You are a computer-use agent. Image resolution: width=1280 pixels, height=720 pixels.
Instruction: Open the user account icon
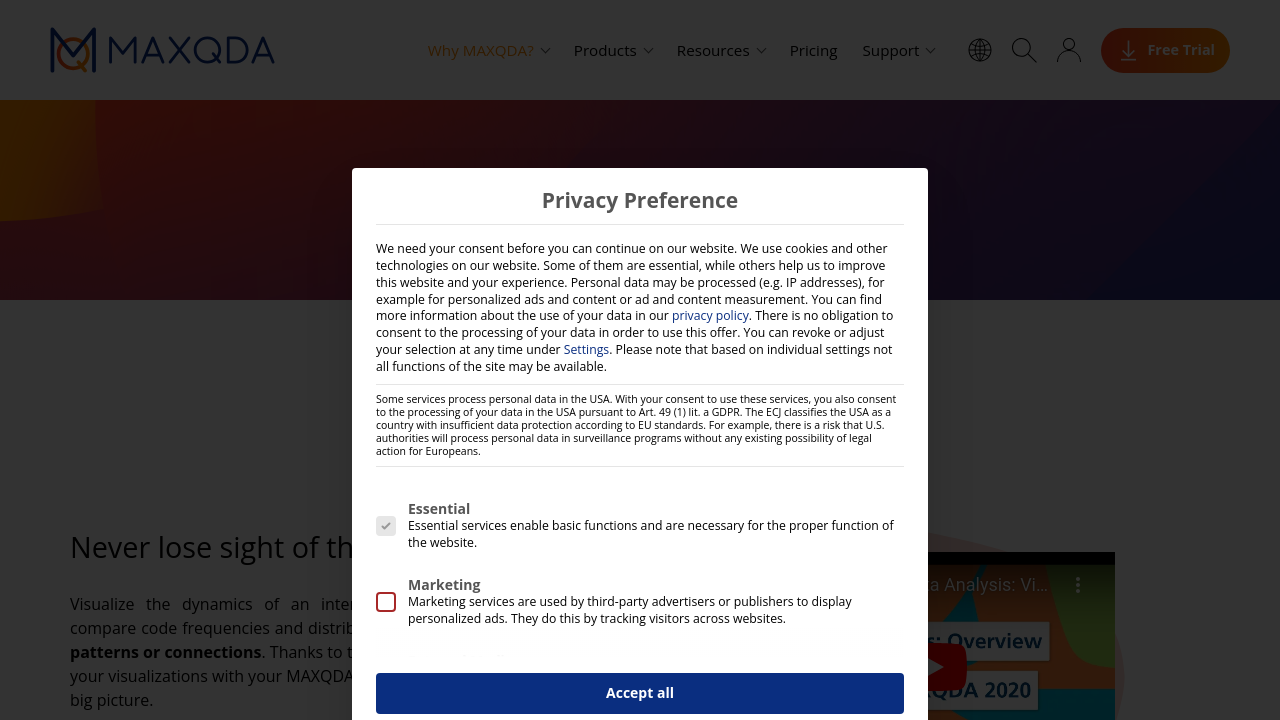tap(1069, 50)
